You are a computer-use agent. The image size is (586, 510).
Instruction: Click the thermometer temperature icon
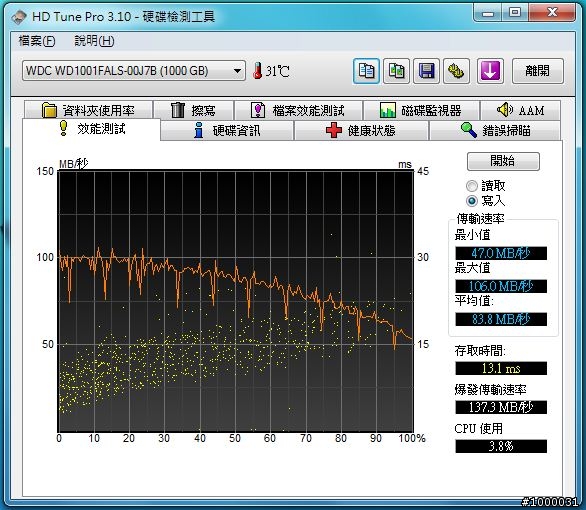click(257, 71)
